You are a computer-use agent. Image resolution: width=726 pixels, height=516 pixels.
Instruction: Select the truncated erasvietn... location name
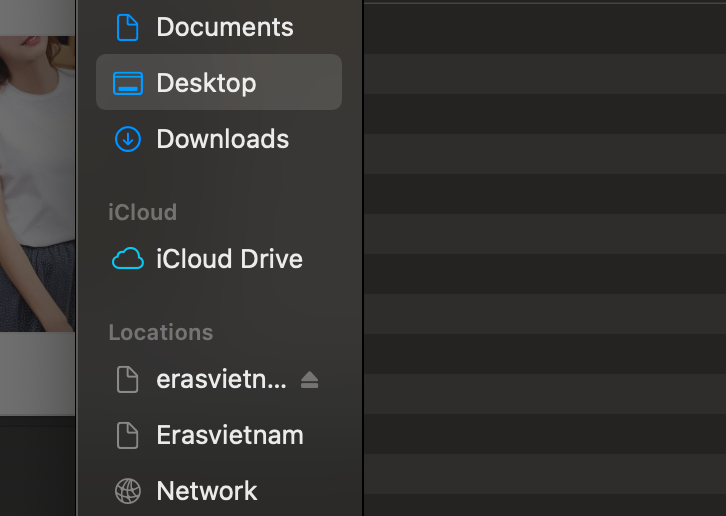[x=221, y=379]
